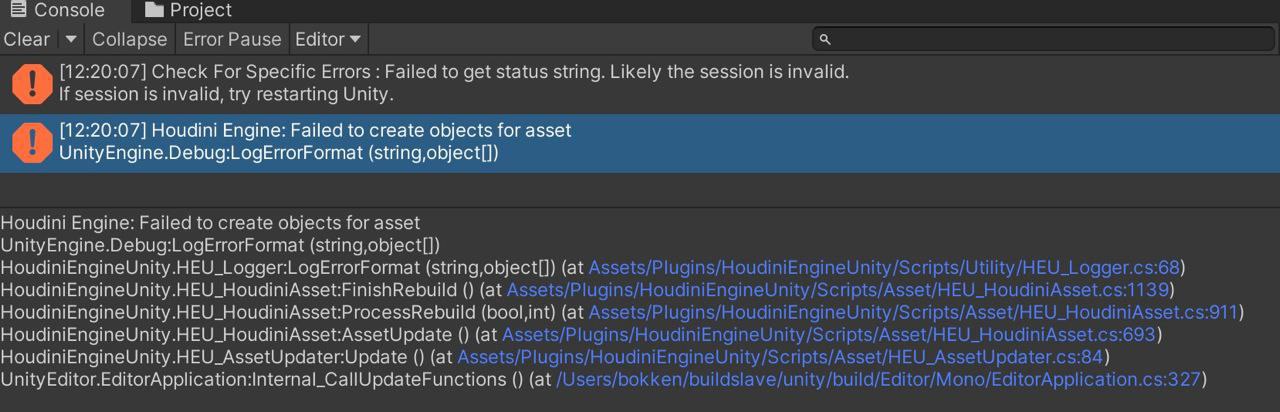The image size is (1280, 412).
Task: Click error icon of the session invalid message
Action: point(32,84)
